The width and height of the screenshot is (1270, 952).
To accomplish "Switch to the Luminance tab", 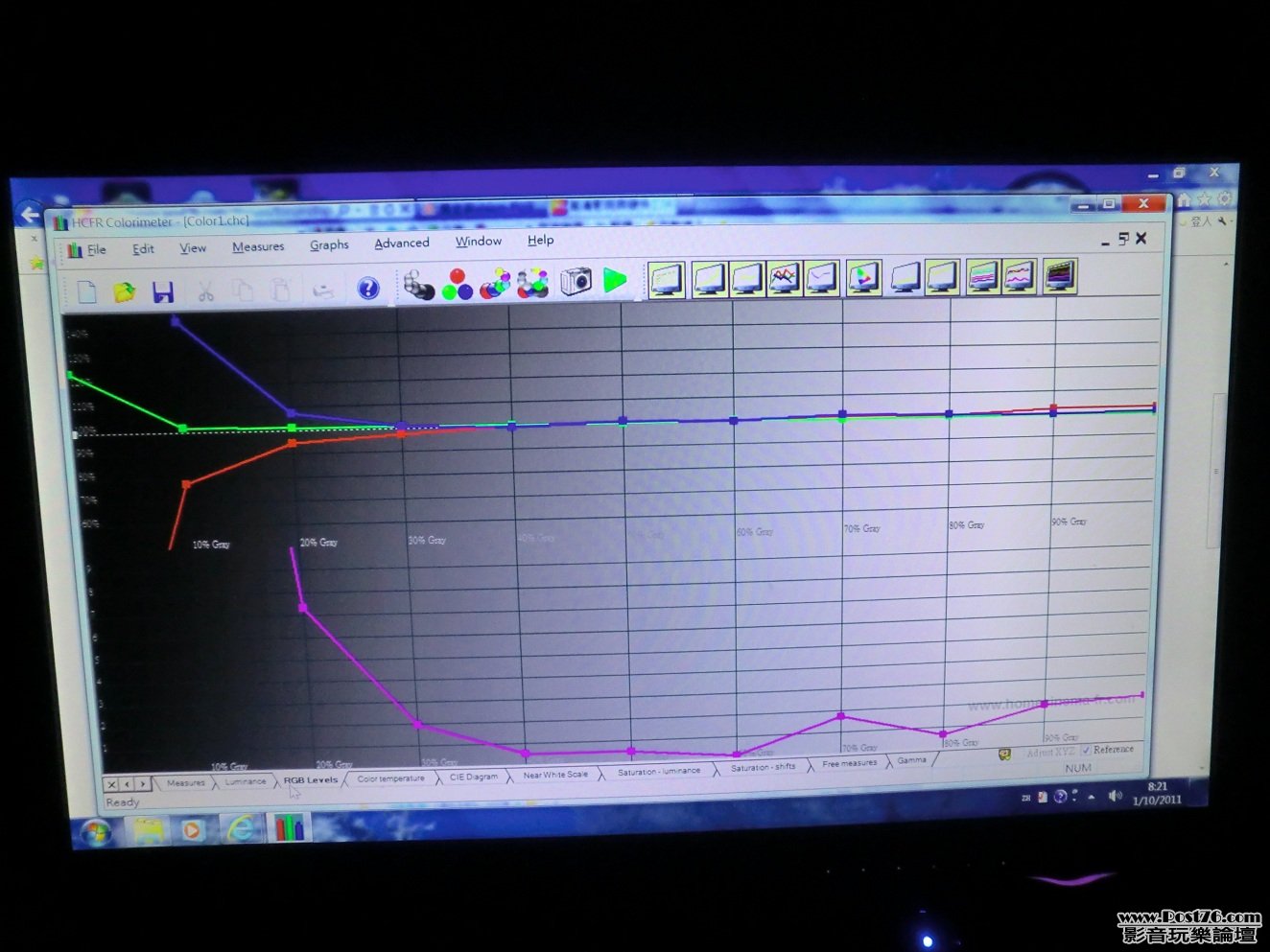I will pos(246,782).
